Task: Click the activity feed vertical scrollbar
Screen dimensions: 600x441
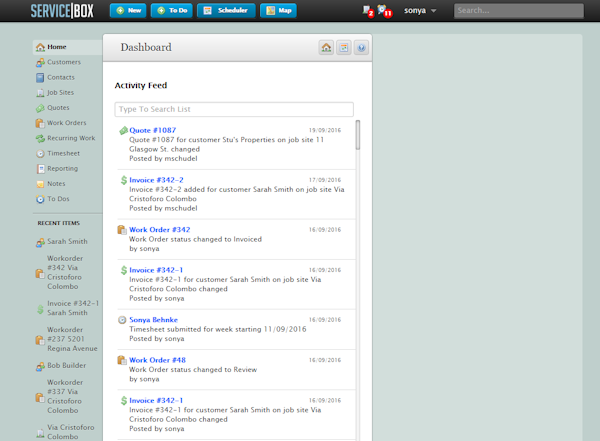Action: (x=358, y=135)
